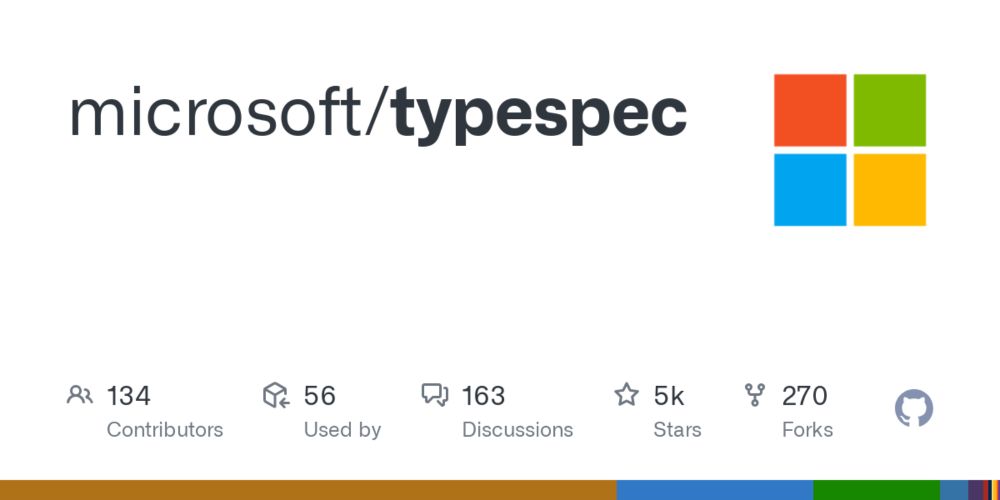The height and width of the screenshot is (500, 1000).
Task: Click the Stars star icon
Action: tap(626, 395)
